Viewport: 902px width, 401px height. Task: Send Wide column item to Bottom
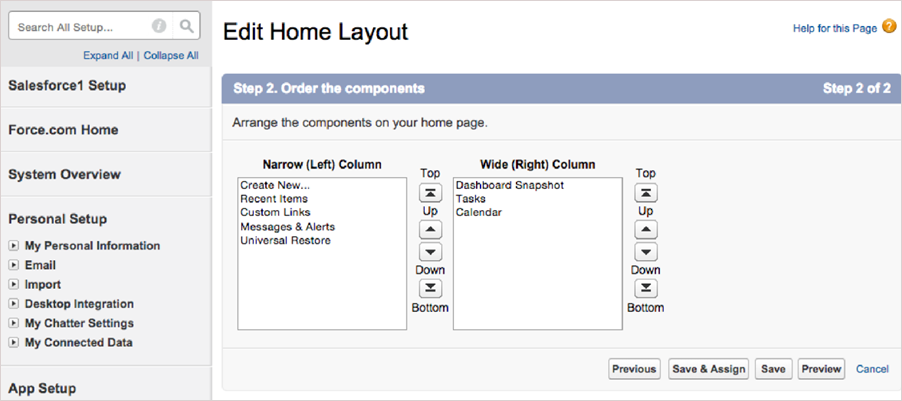[645, 288]
